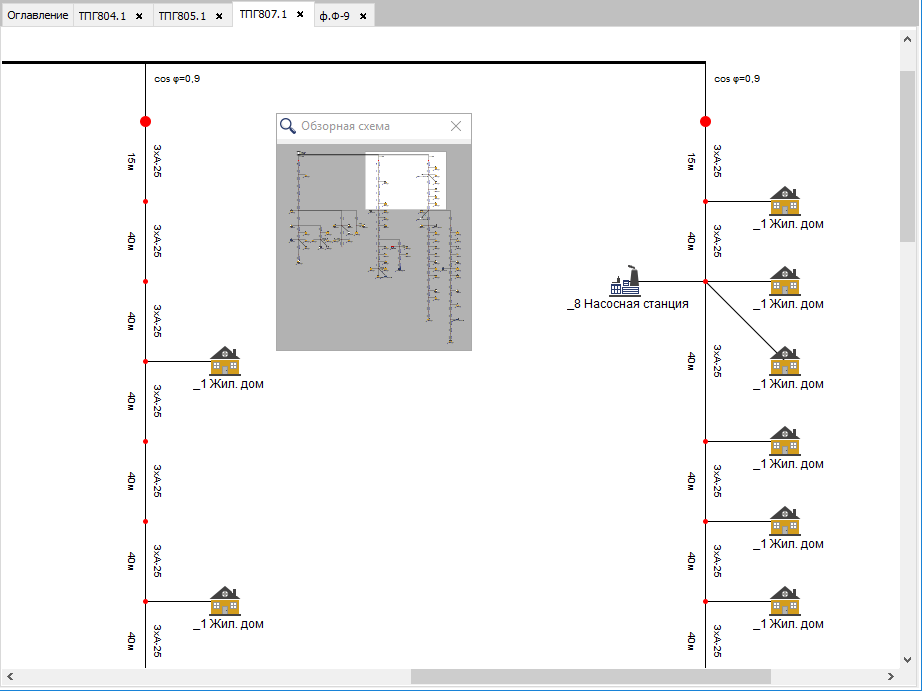Close the ТПГ804.1 tab
The height and width of the screenshot is (691, 922).
point(139,16)
